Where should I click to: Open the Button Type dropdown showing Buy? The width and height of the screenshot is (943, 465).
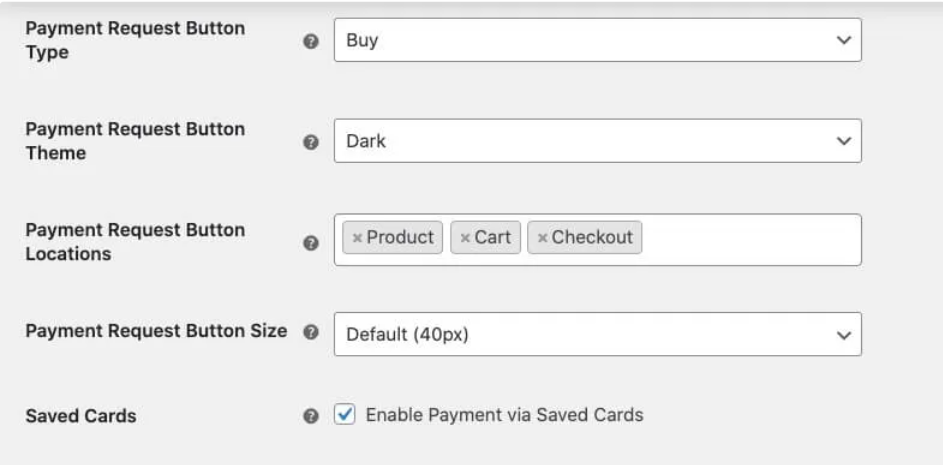597,41
